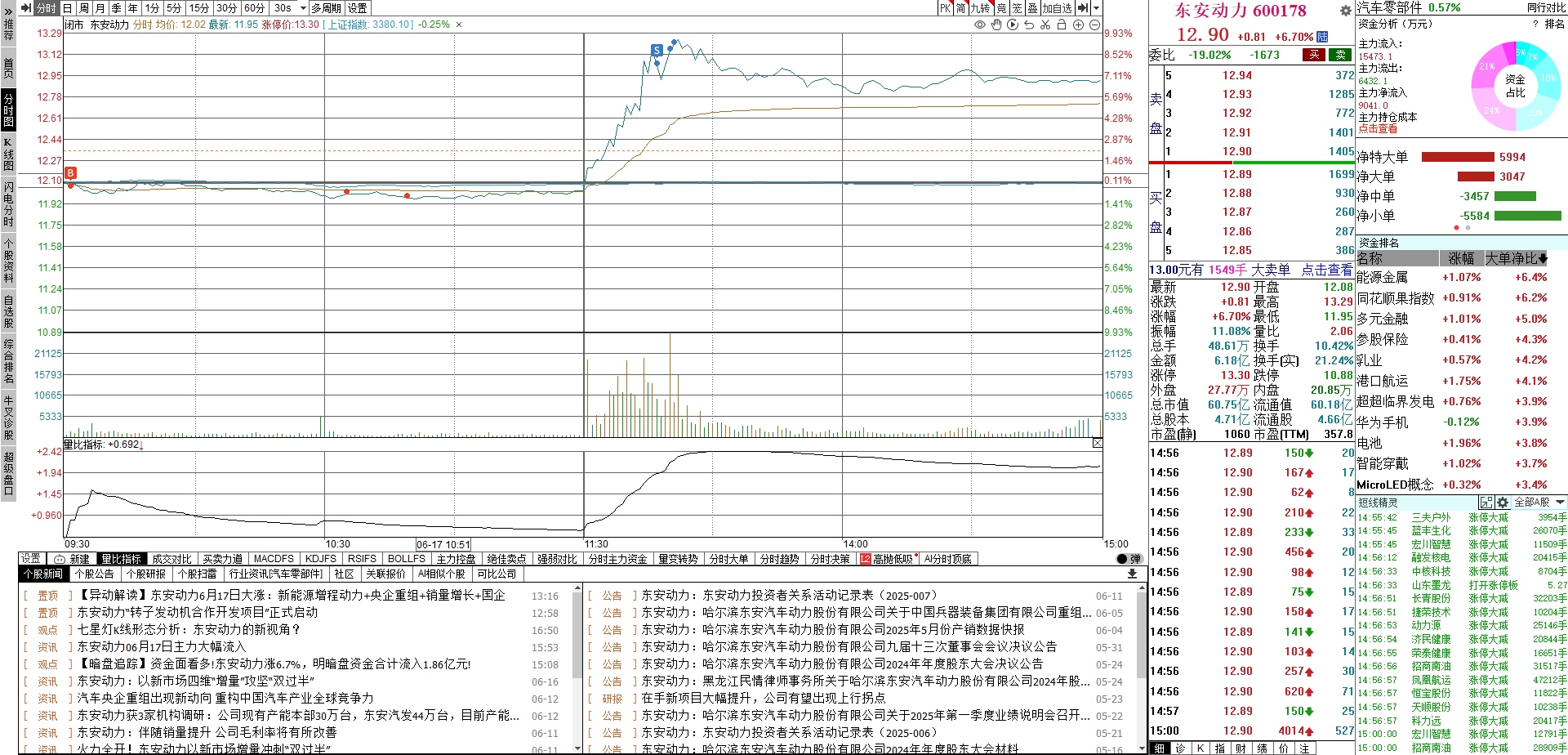The image size is (1568, 755).
Task: Click the B buy marker on chart
Action: point(71,172)
